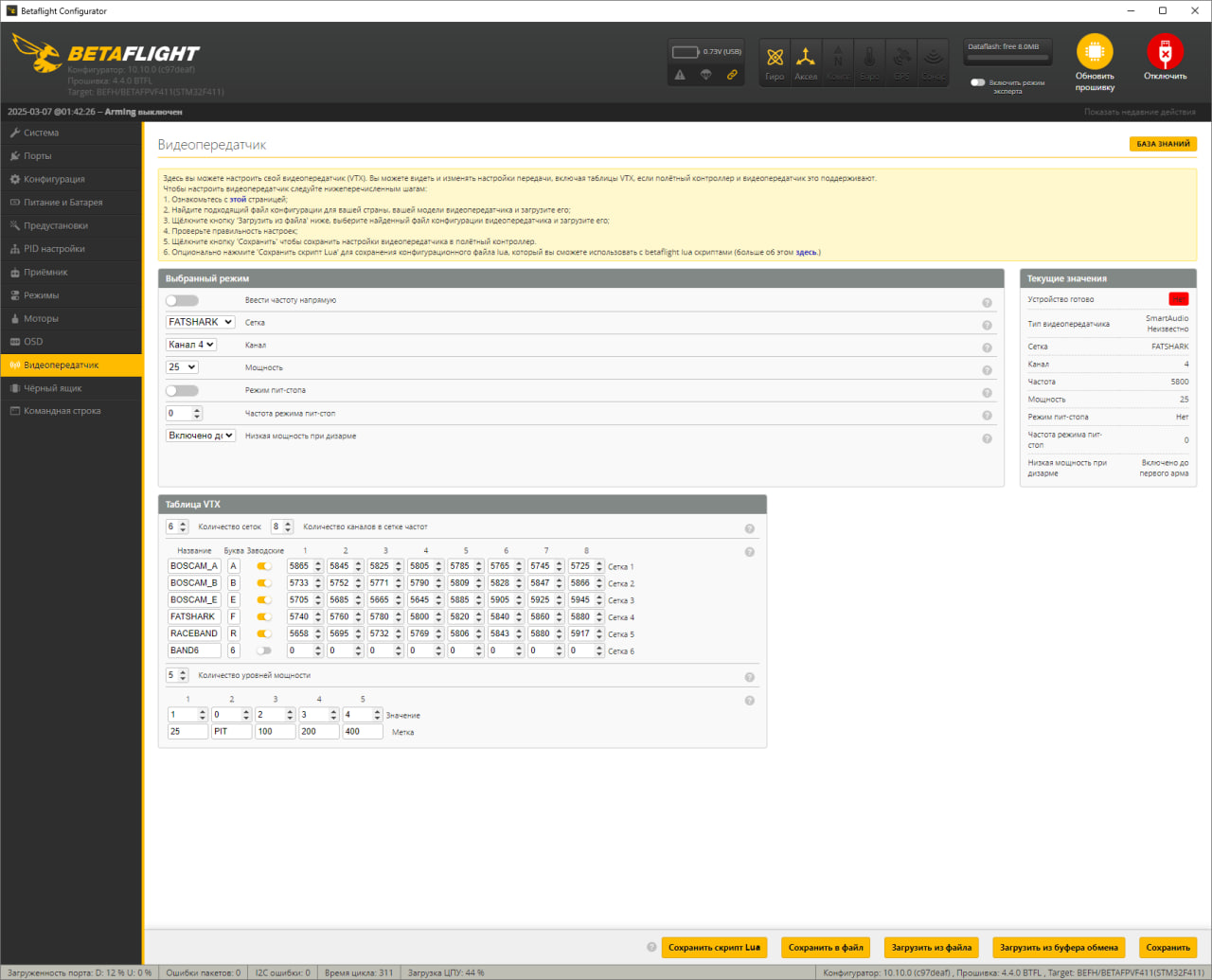
Task: Click stepper on BOSCAM_A channel 1 value 5865
Action: pyautogui.click(x=318, y=566)
